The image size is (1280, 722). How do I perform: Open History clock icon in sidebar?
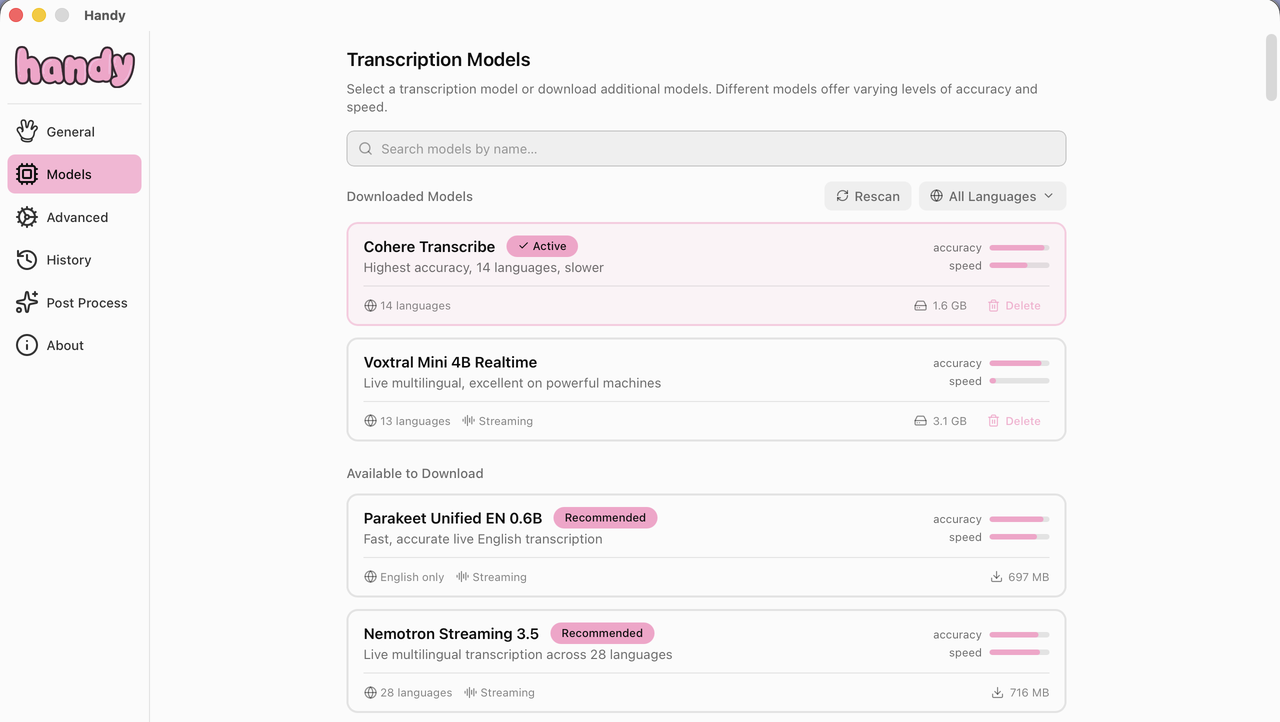27,260
